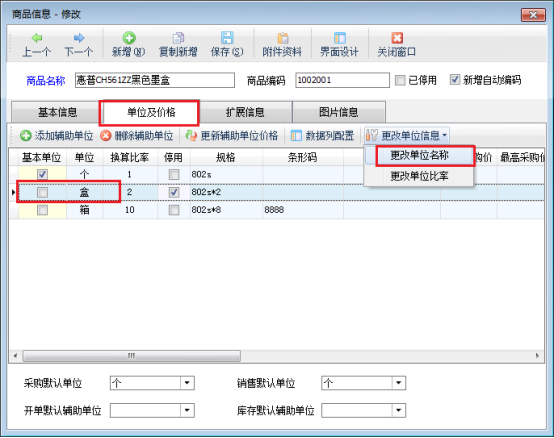Toggle 停用 checkbox in 箱 row
Image resolution: width=554 pixels, height=438 pixels.
click(173, 210)
